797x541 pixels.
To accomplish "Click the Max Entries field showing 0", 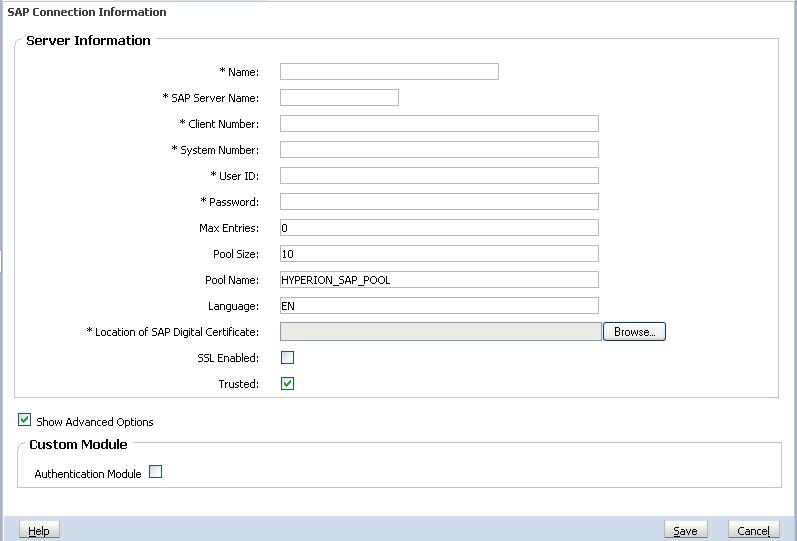I will click(x=439, y=228).
